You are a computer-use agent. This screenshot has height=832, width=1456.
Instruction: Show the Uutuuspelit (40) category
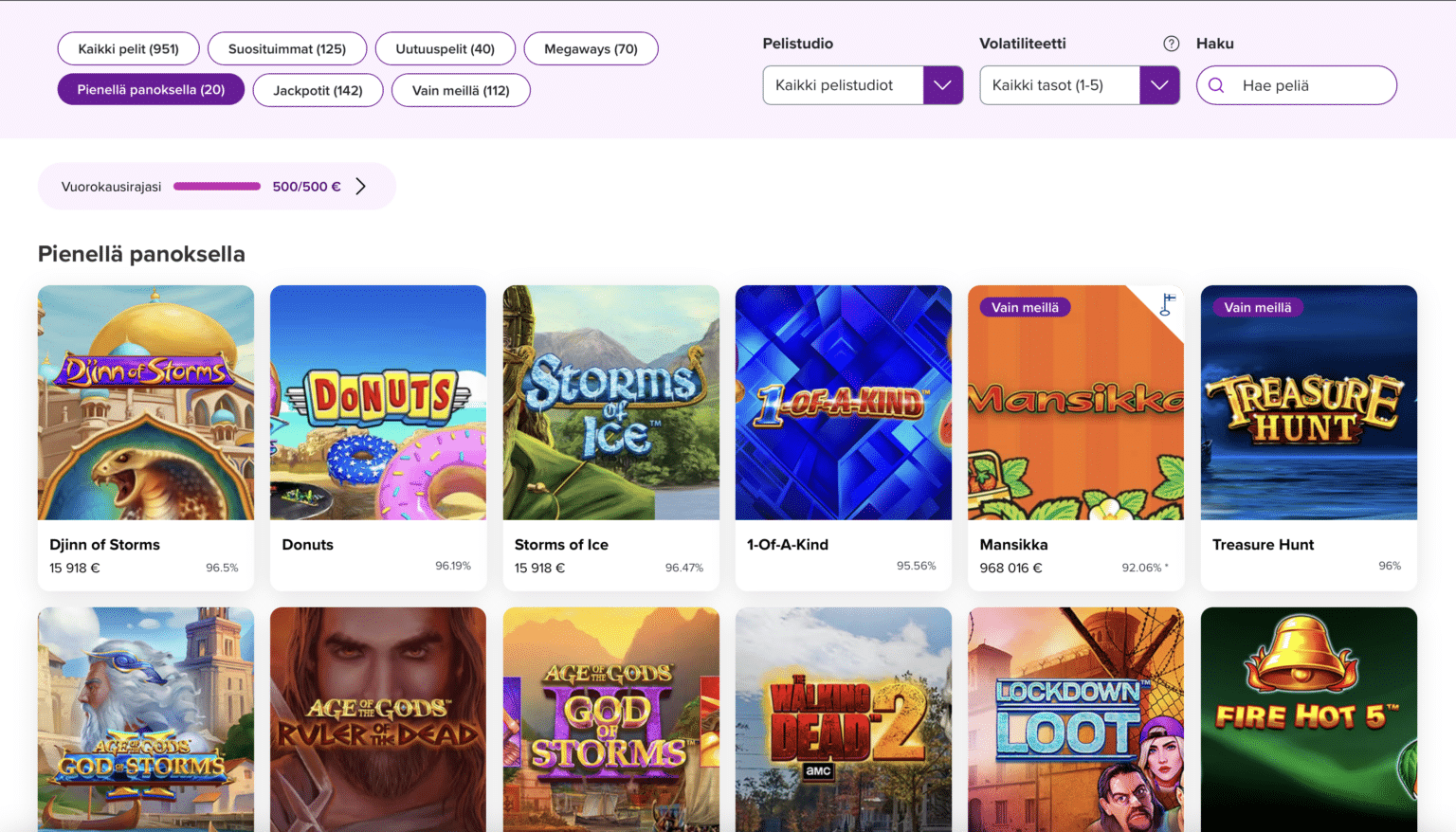(446, 48)
